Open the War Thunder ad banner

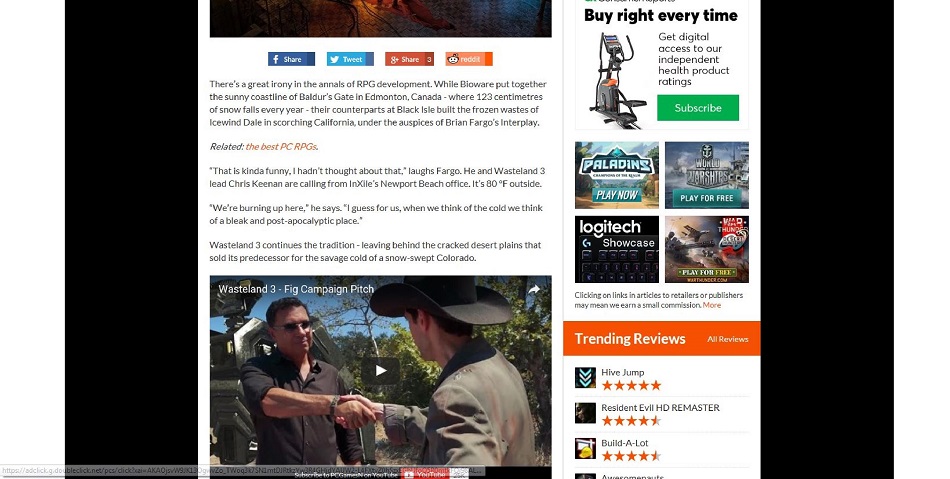(706, 249)
